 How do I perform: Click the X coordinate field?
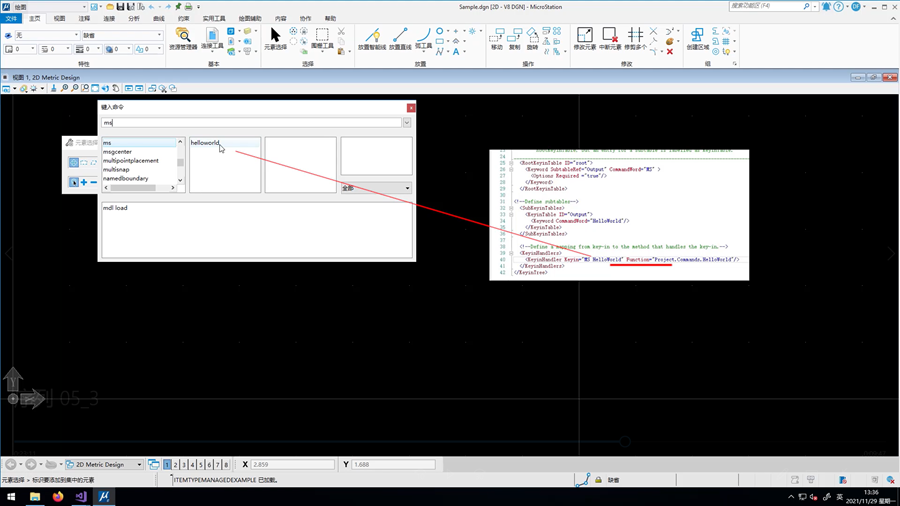(292, 464)
